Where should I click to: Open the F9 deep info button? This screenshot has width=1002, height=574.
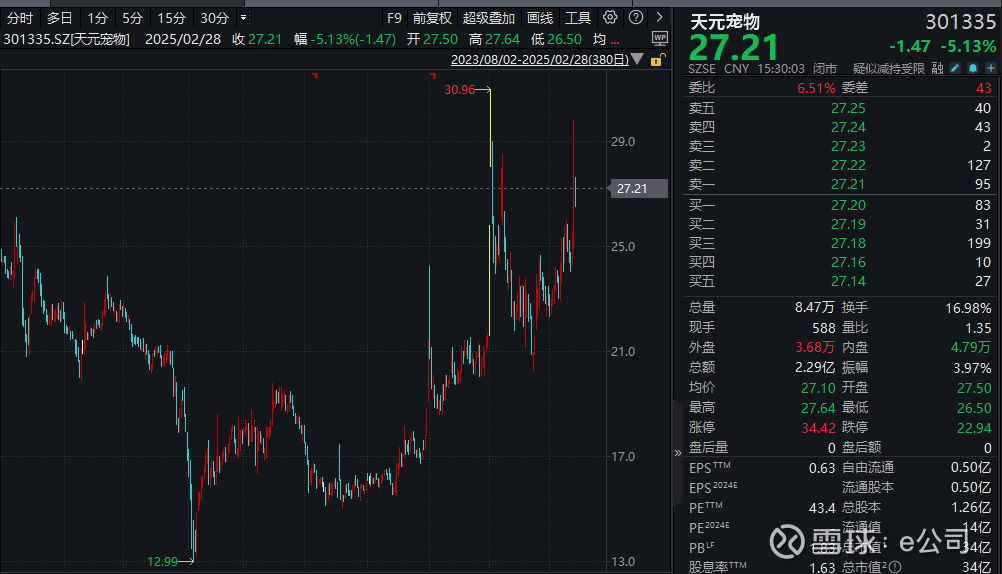tap(394, 18)
